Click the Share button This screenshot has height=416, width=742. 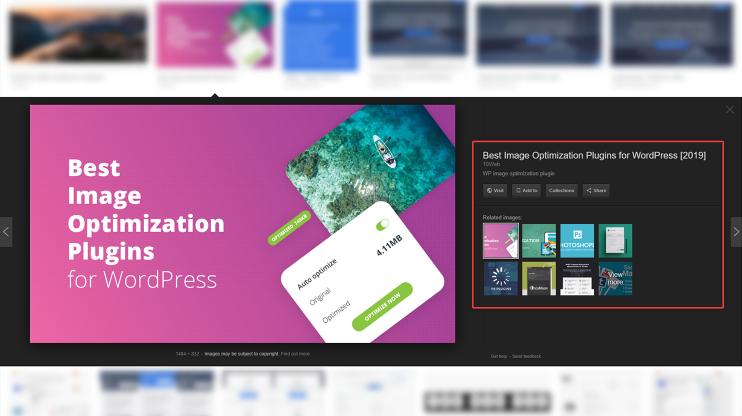(596, 190)
